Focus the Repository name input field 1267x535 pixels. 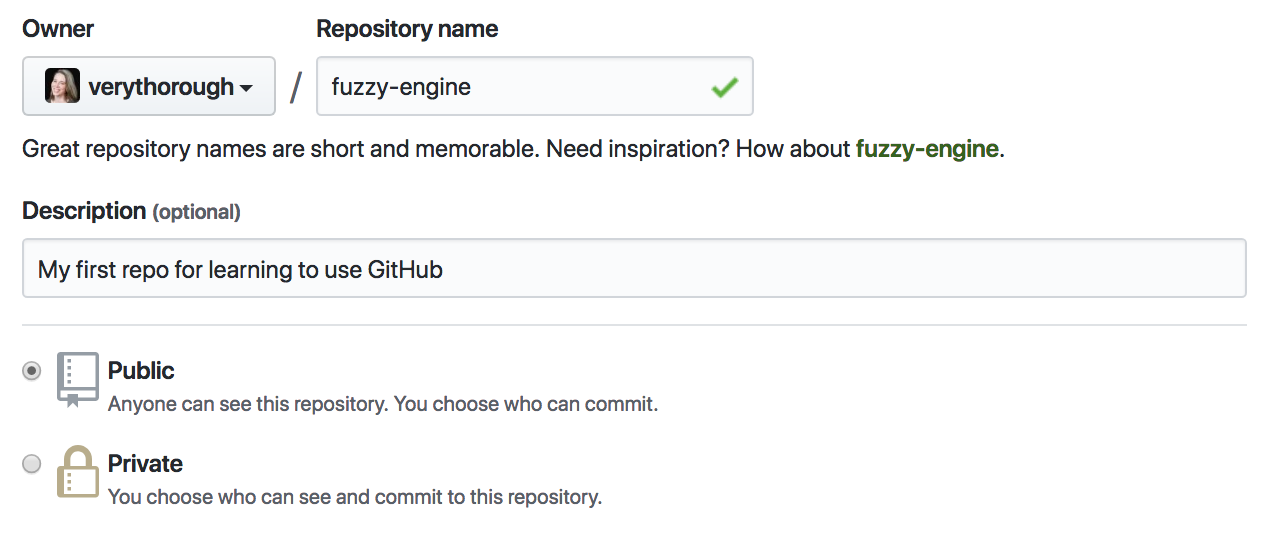[x=535, y=86]
